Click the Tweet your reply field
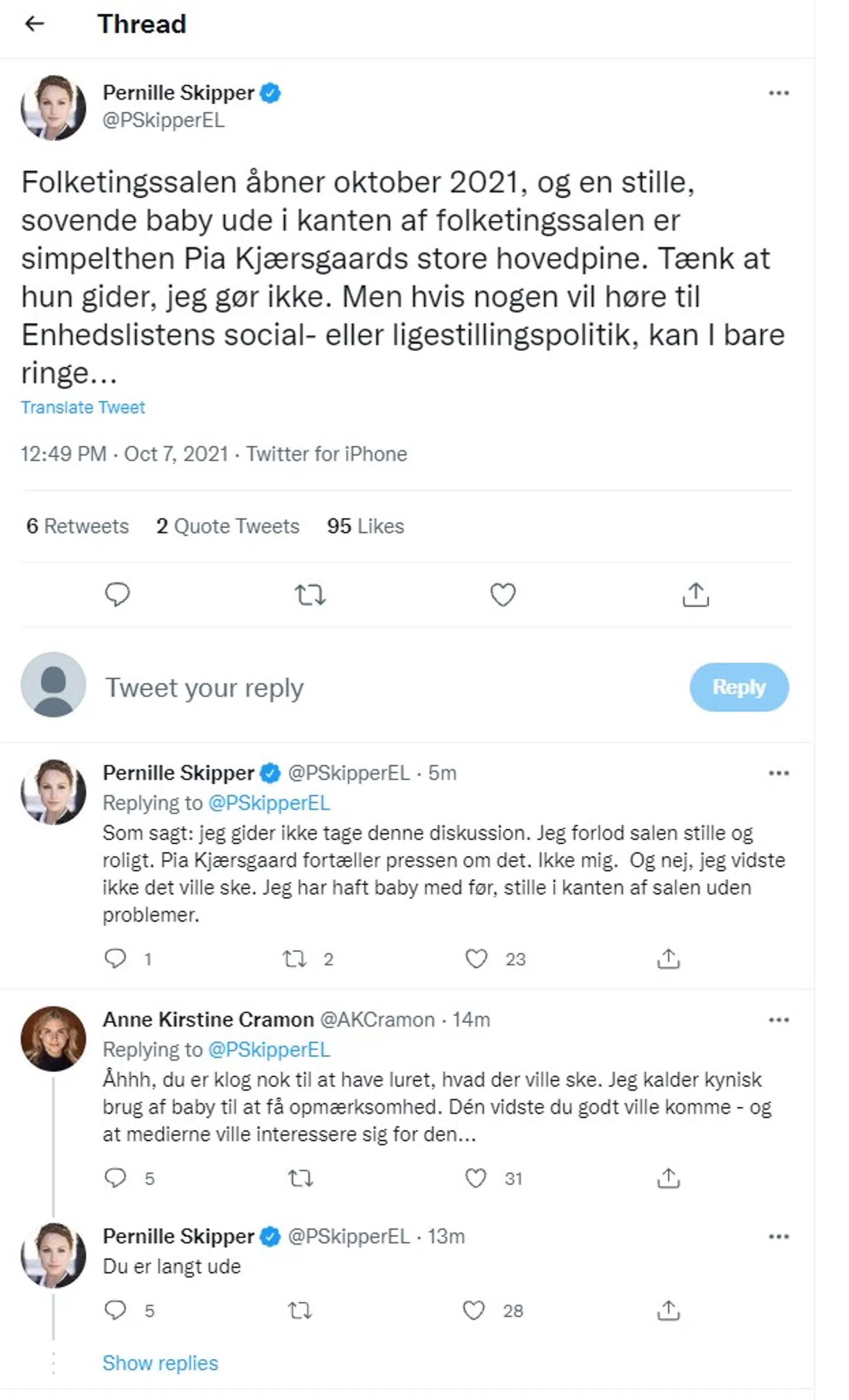This screenshot has height=1400, width=849. (x=203, y=686)
